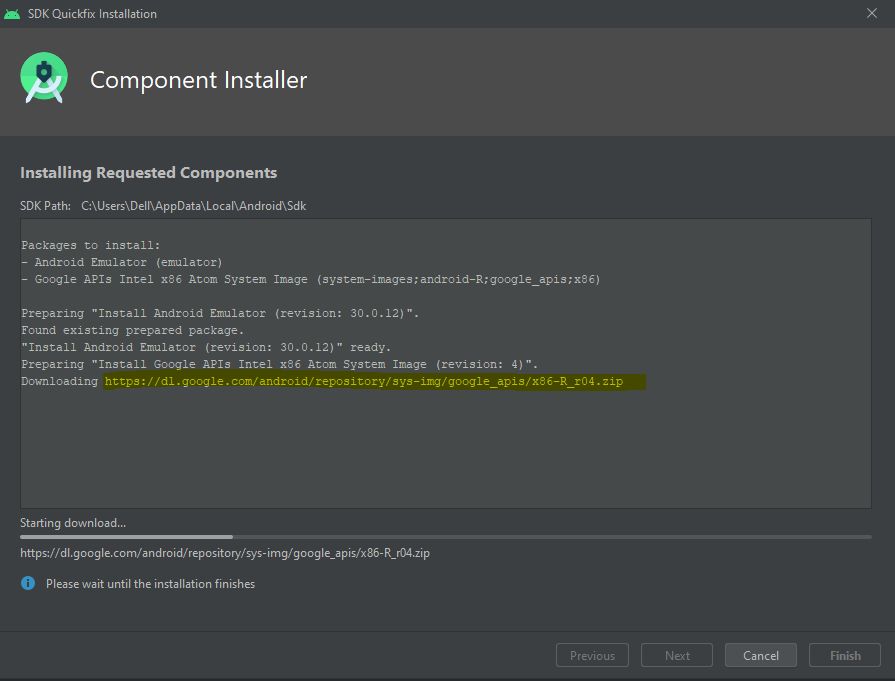Click 'Please wait until the installation finishes' message
Viewport: 895px width, 681px height.
tap(150, 583)
